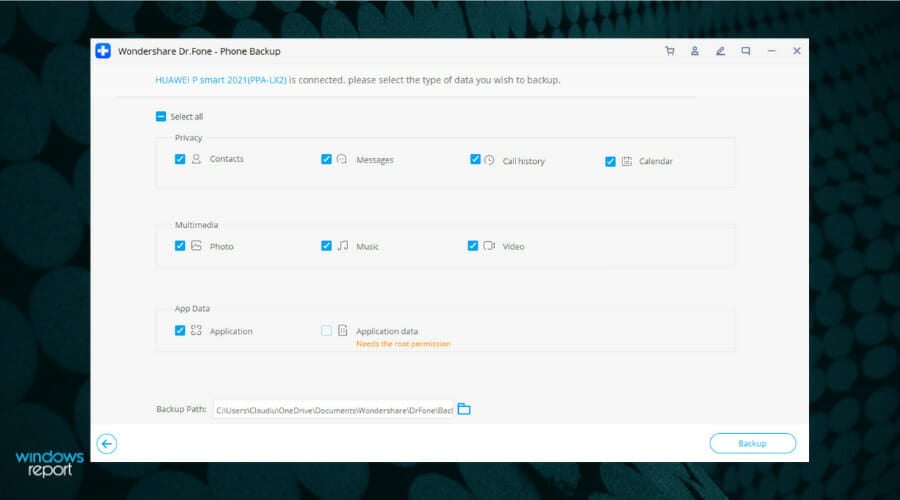Viewport: 900px width, 500px height.
Task: Click the Music label
Action: pyautogui.click(x=367, y=246)
